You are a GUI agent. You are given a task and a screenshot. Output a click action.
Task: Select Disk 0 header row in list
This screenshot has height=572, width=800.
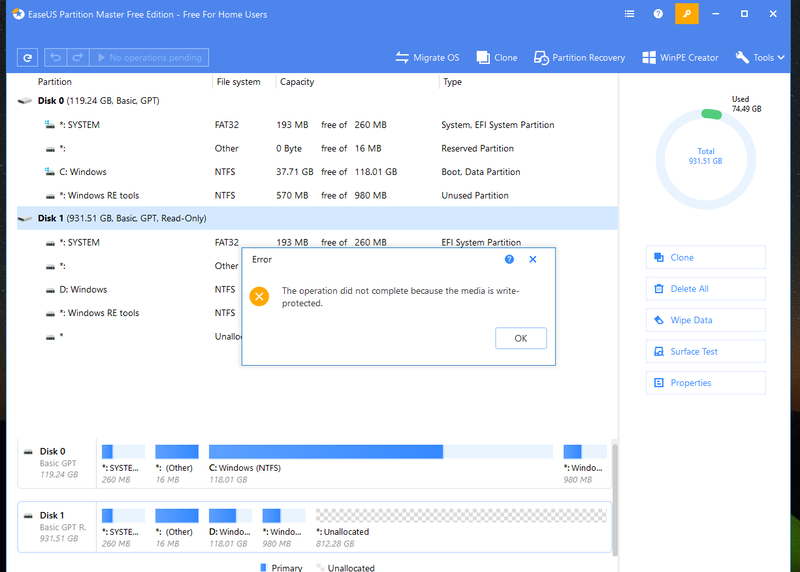(317, 101)
